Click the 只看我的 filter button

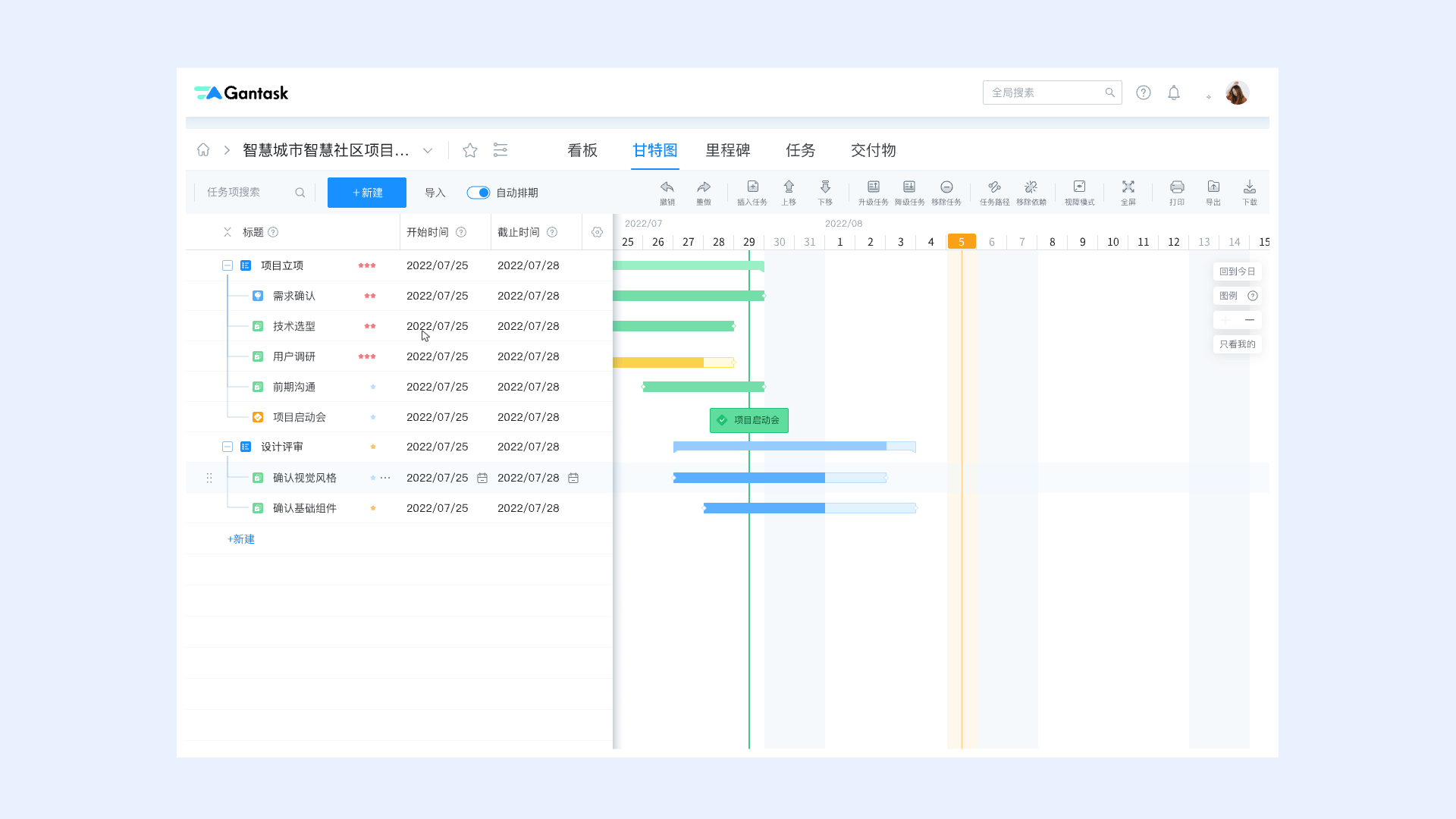(x=1238, y=344)
